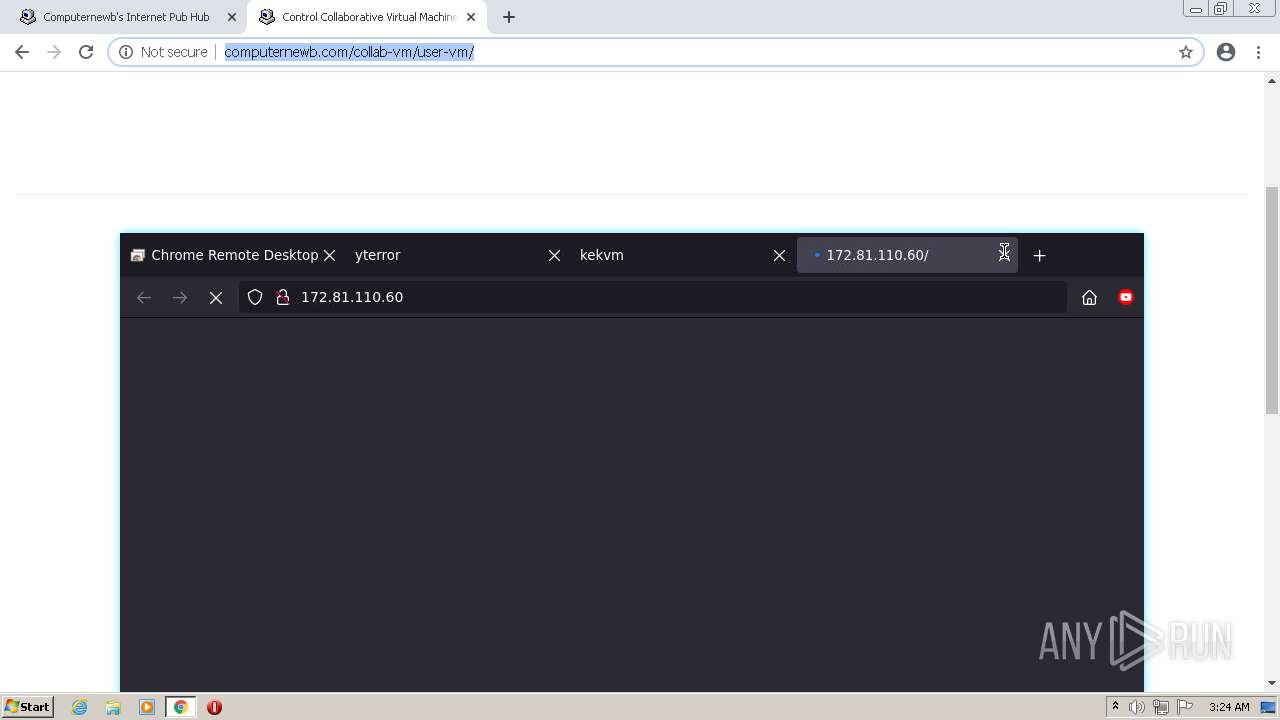Close the 172.81.110.60/ tab in VM
The height and width of the screenshot is (720, 1280).
pos(1004,255)
